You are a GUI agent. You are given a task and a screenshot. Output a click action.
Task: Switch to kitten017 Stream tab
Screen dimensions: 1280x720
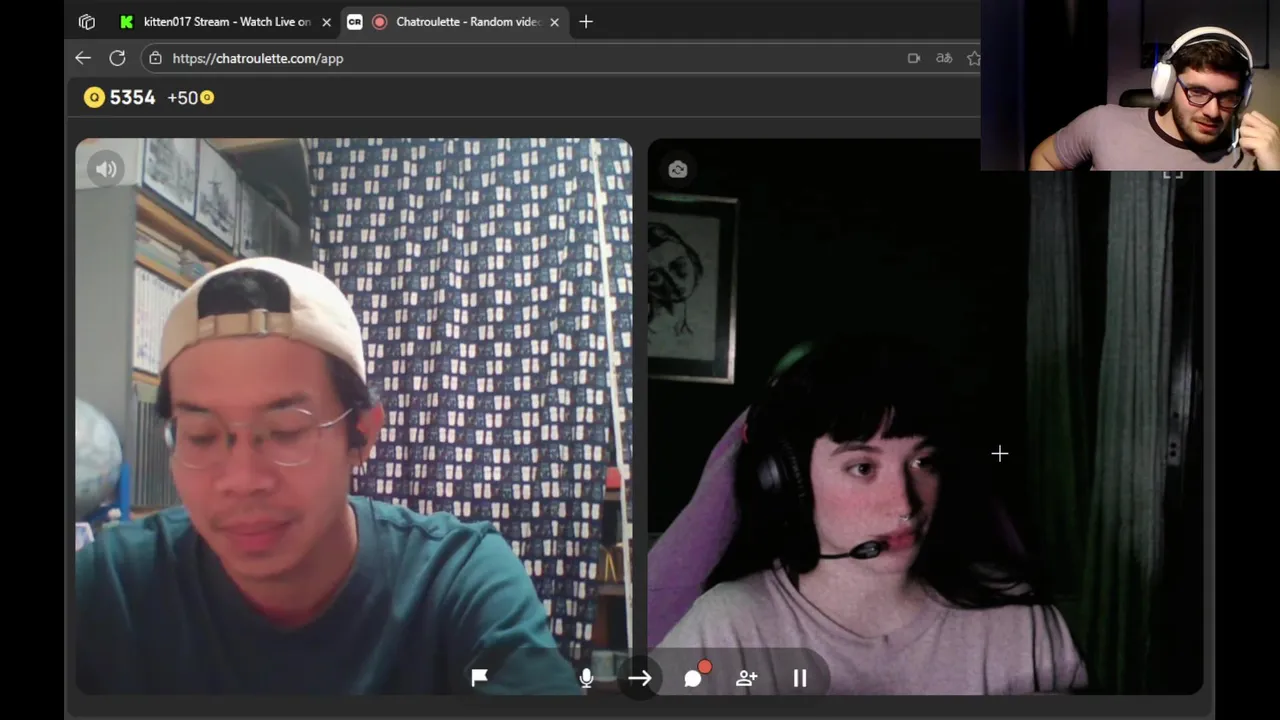(225, 21)
